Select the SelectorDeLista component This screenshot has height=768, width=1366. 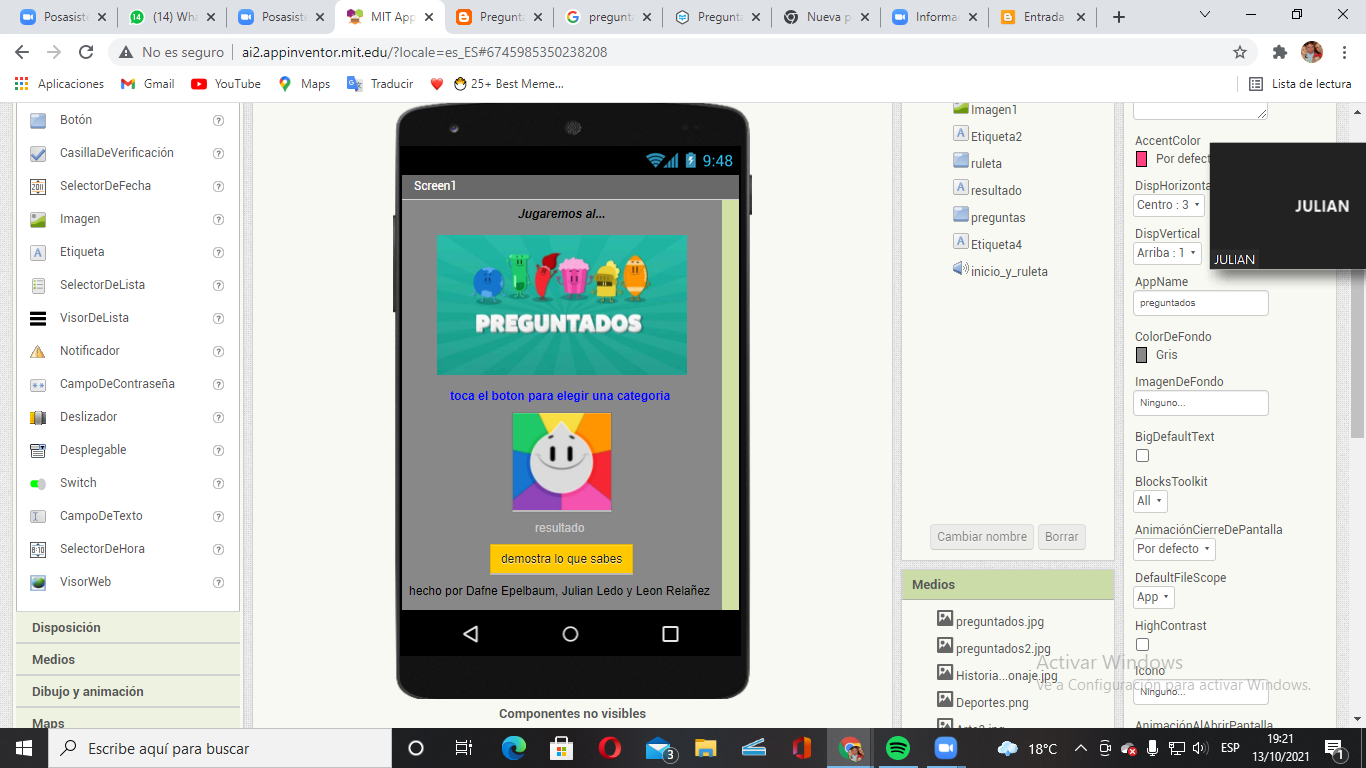[x=102, y=285]
